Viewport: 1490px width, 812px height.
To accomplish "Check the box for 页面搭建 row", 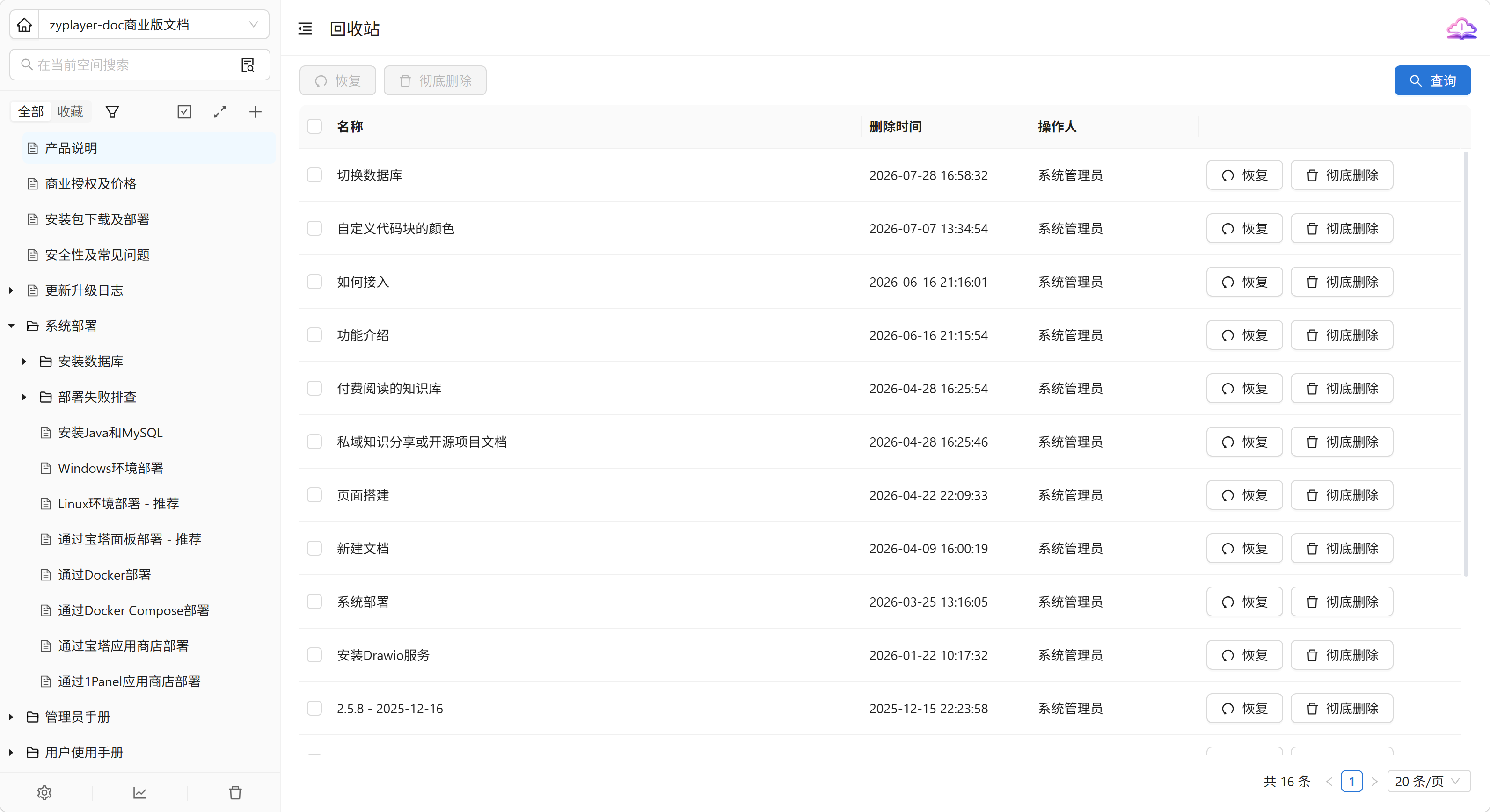I will 314,495.
